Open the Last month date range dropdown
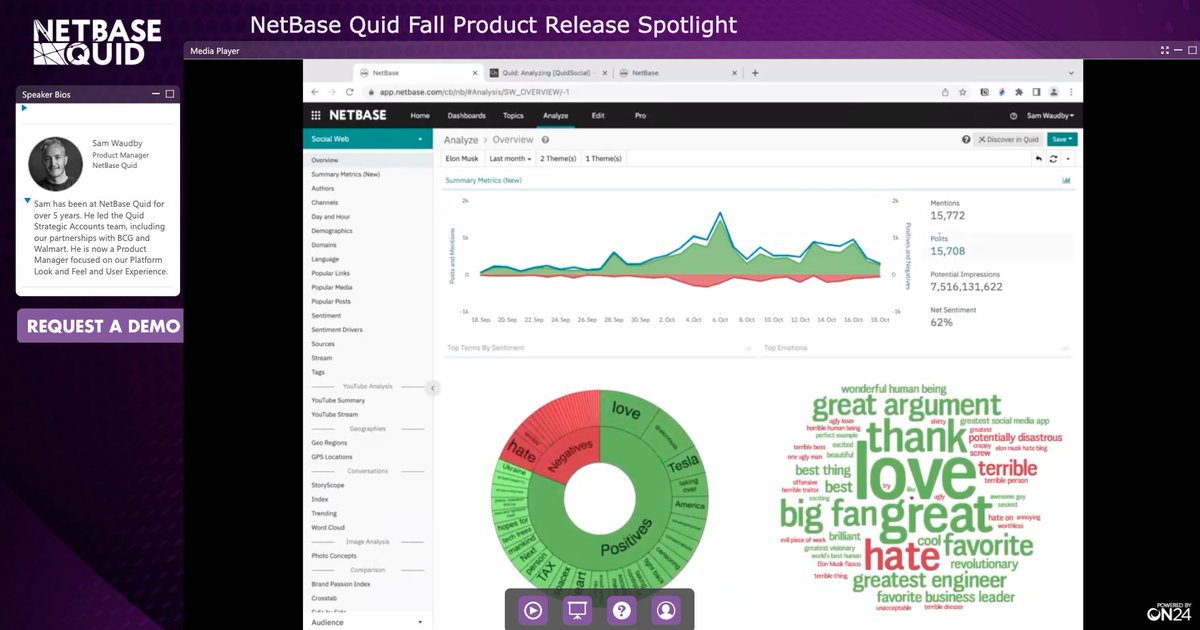 510,158
